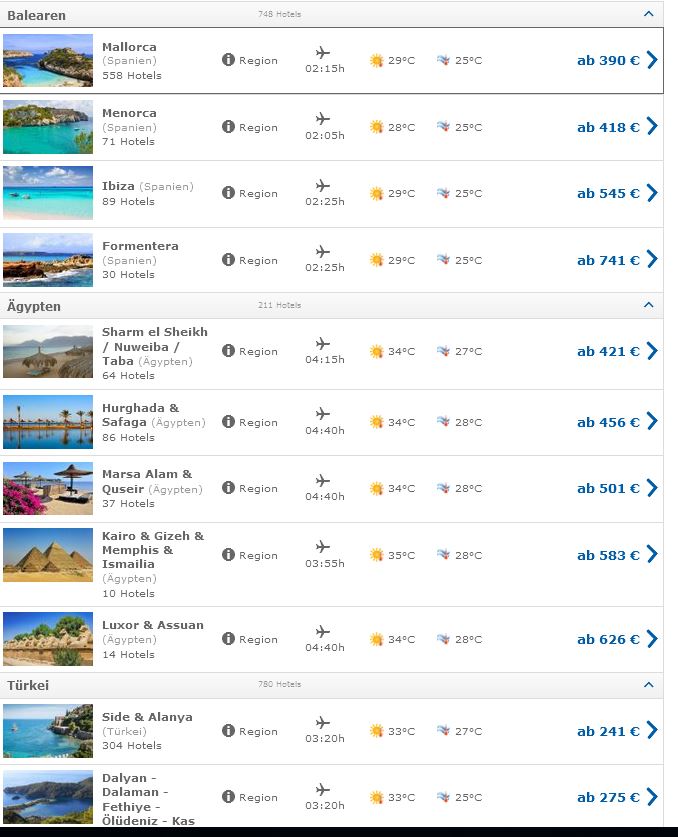Click the info icon in Menorca row
Image resolution: width=678 pixels, height=837 pixels.
click(228, 127)
